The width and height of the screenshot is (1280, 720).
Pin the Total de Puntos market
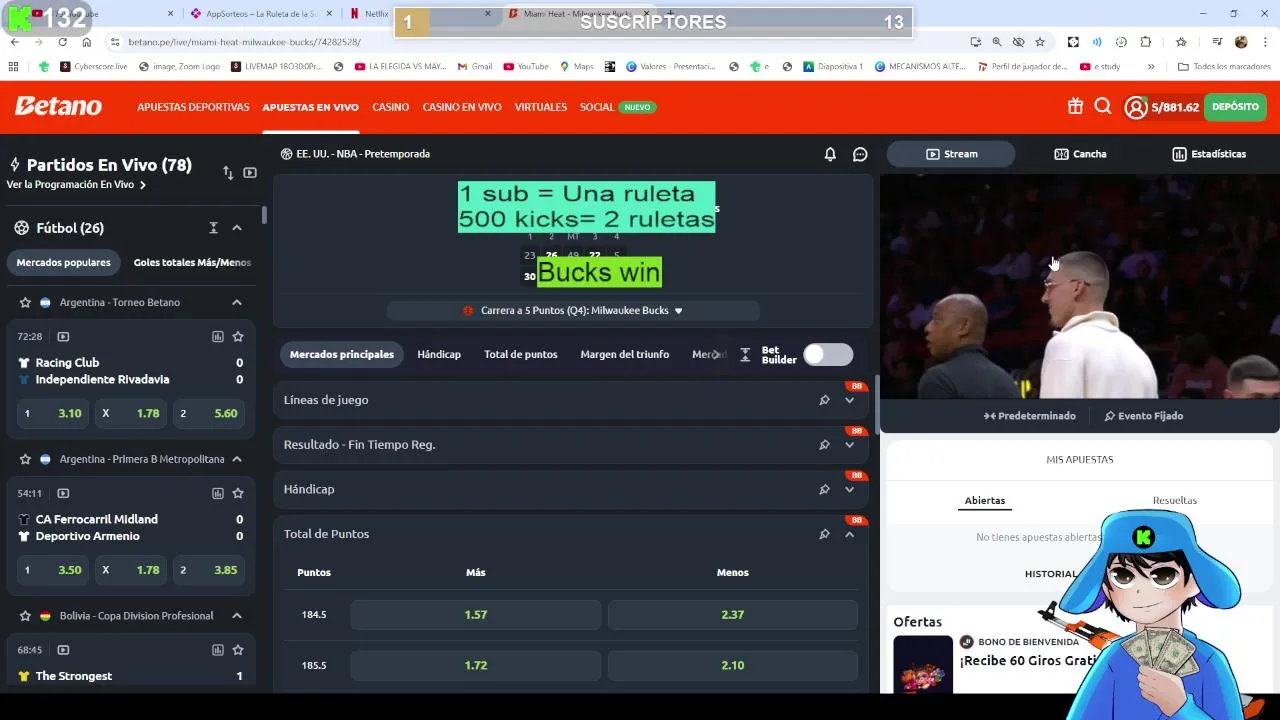click(x=824, y=534)
